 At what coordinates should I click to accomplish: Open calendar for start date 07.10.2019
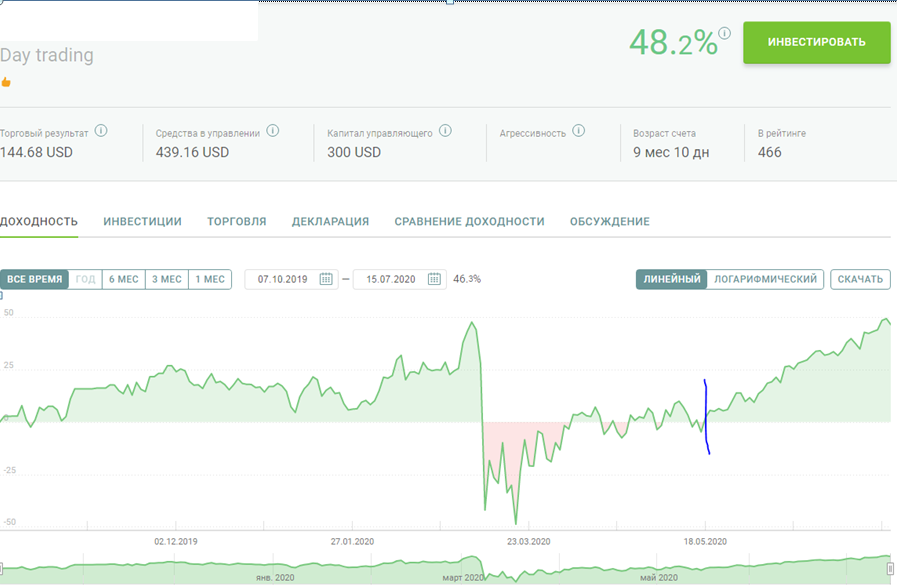coord(326,279)
